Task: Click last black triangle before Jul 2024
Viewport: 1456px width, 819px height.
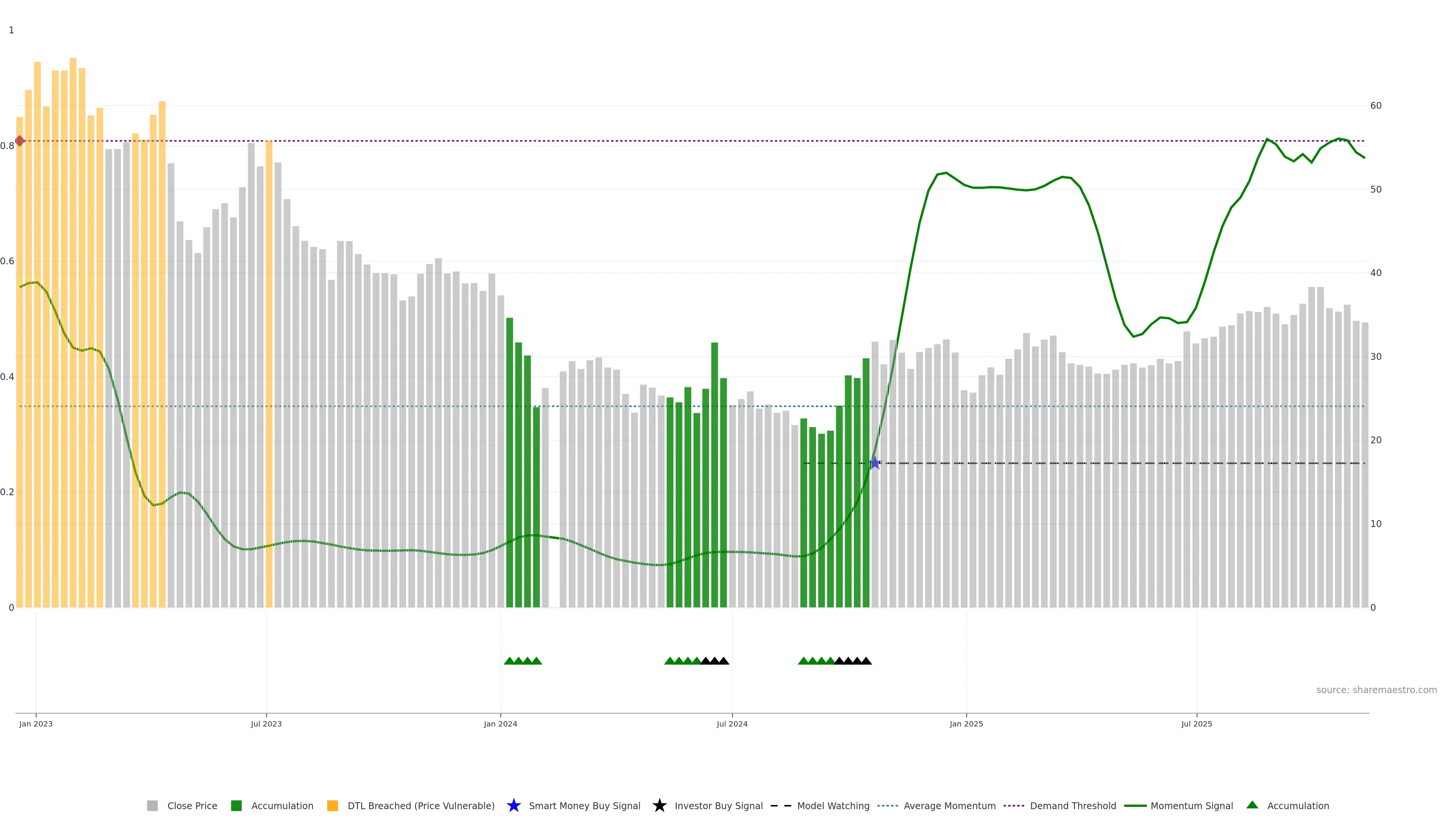Action: click(x=723, y=661)
